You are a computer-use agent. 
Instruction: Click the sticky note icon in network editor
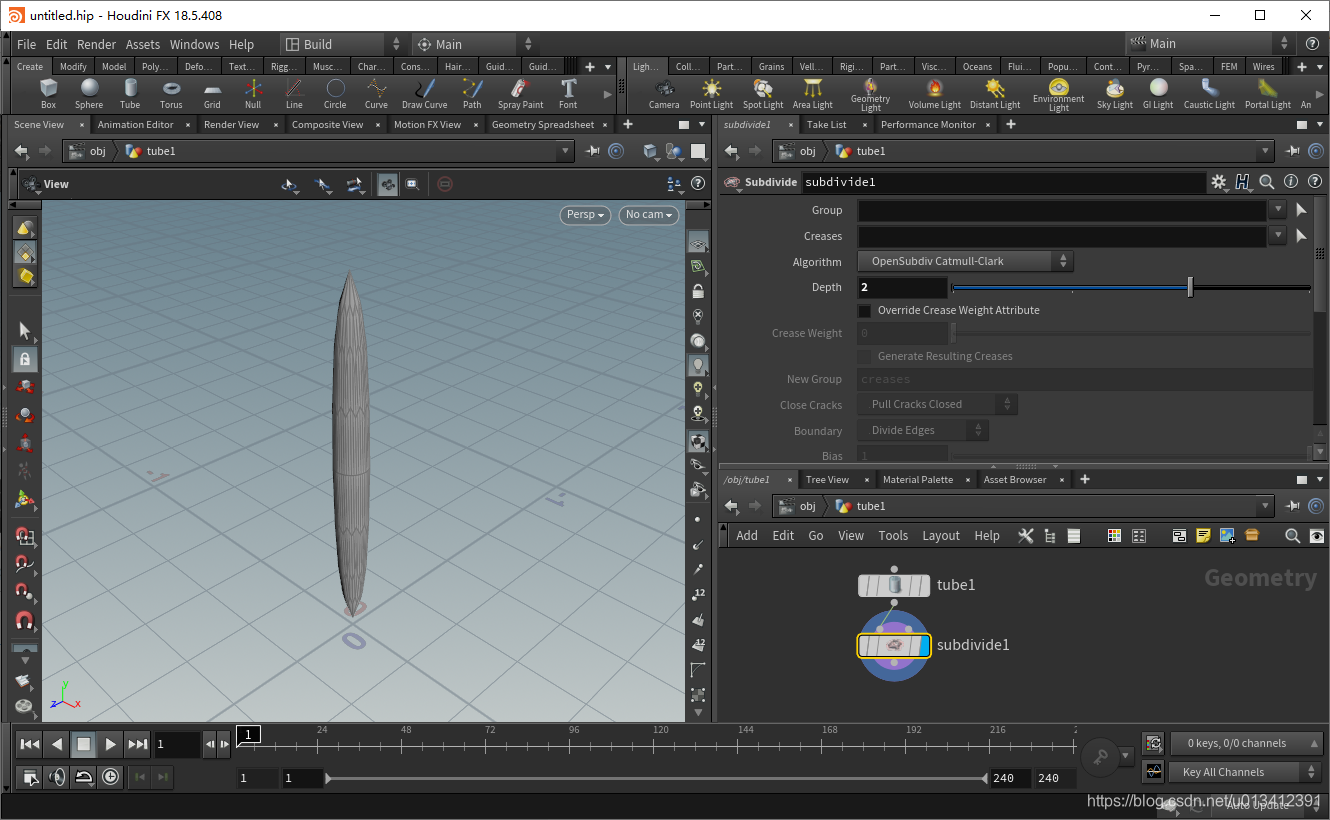point(1203,536)
